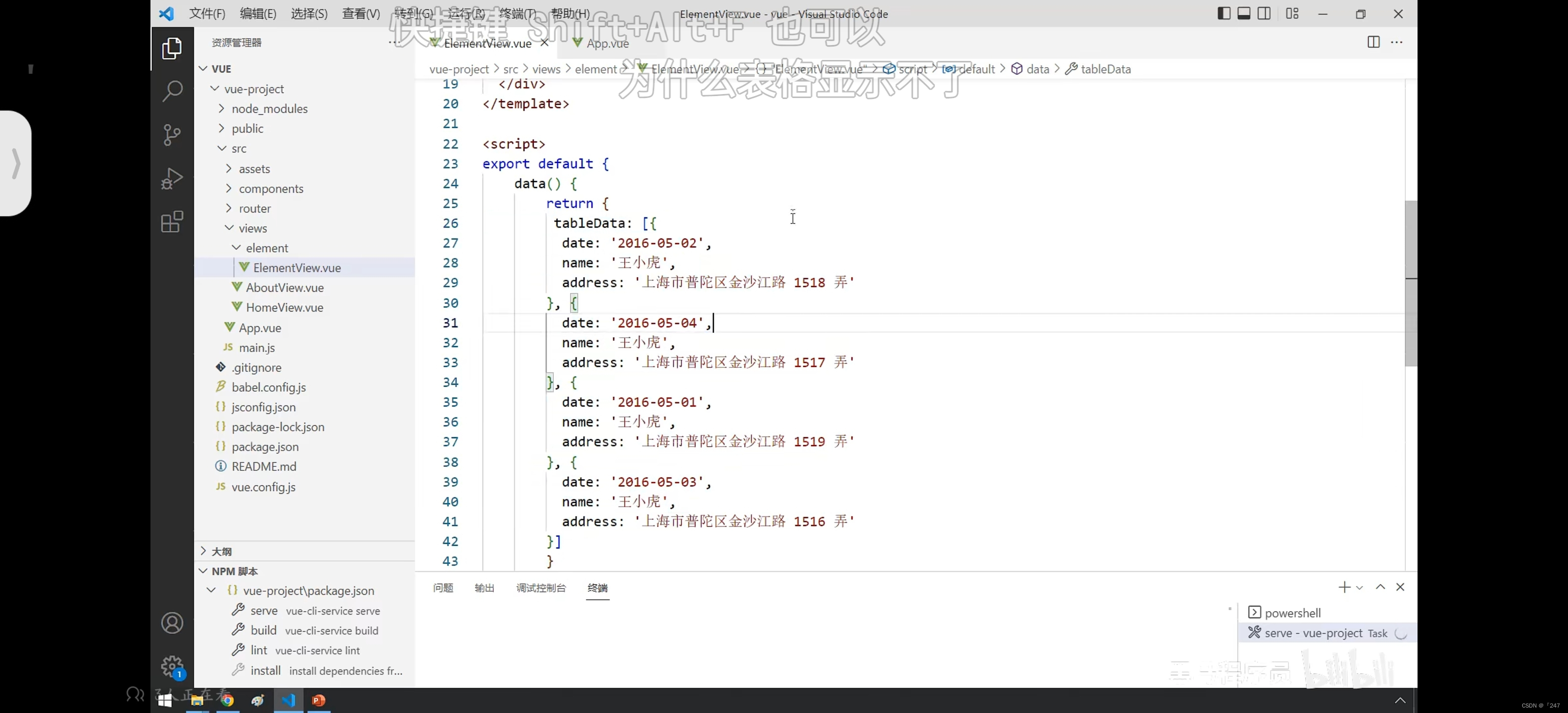Select the 终端 panel tab

(598, 588)
